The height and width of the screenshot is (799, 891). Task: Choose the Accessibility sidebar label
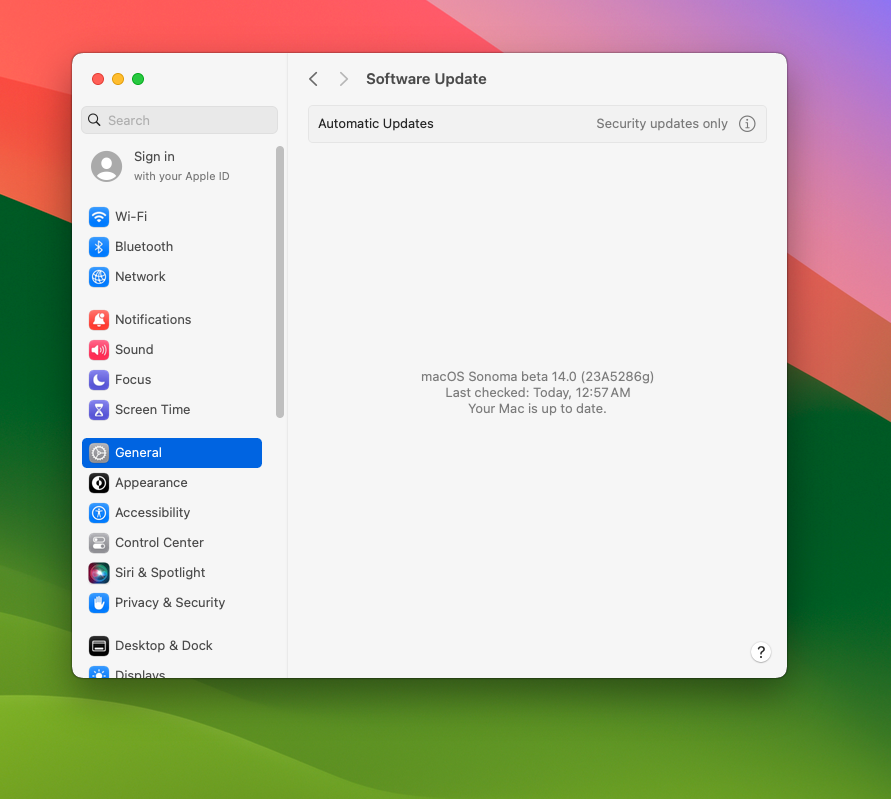click(x=153, y=513)
